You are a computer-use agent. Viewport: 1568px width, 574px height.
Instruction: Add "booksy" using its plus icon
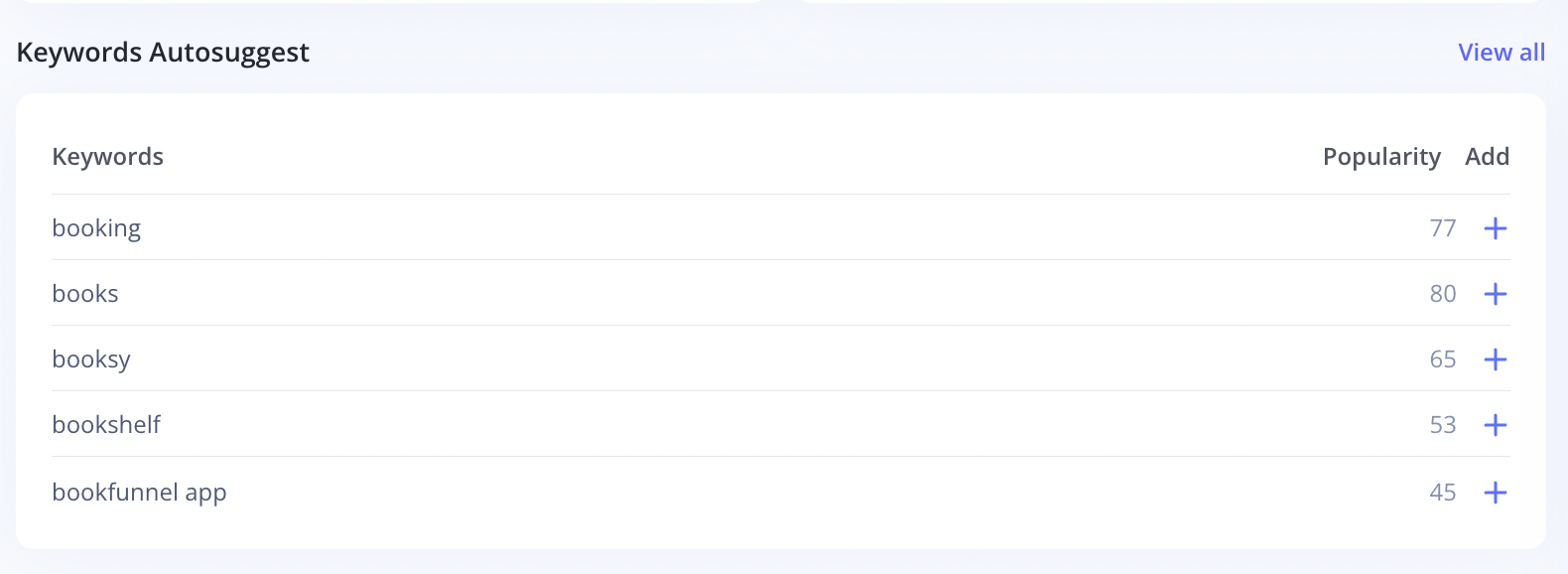click(x=1495, y=359)
